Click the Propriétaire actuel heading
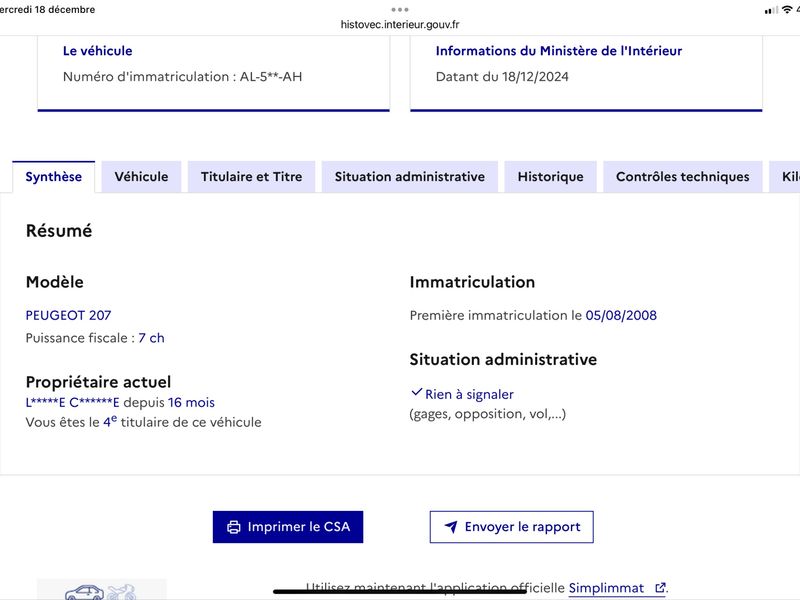This screenshot has height=600, width=800. [98, 382]
